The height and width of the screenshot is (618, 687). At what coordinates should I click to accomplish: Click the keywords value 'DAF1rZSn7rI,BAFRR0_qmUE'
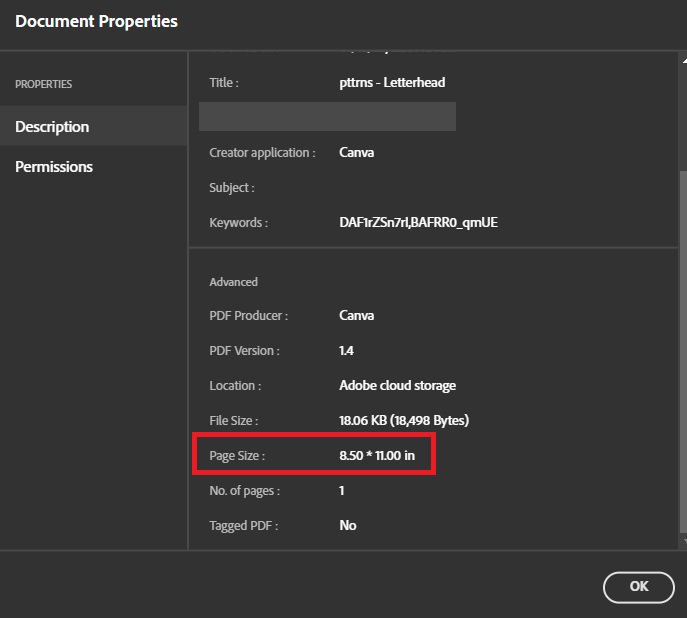(x=418, y=222)
